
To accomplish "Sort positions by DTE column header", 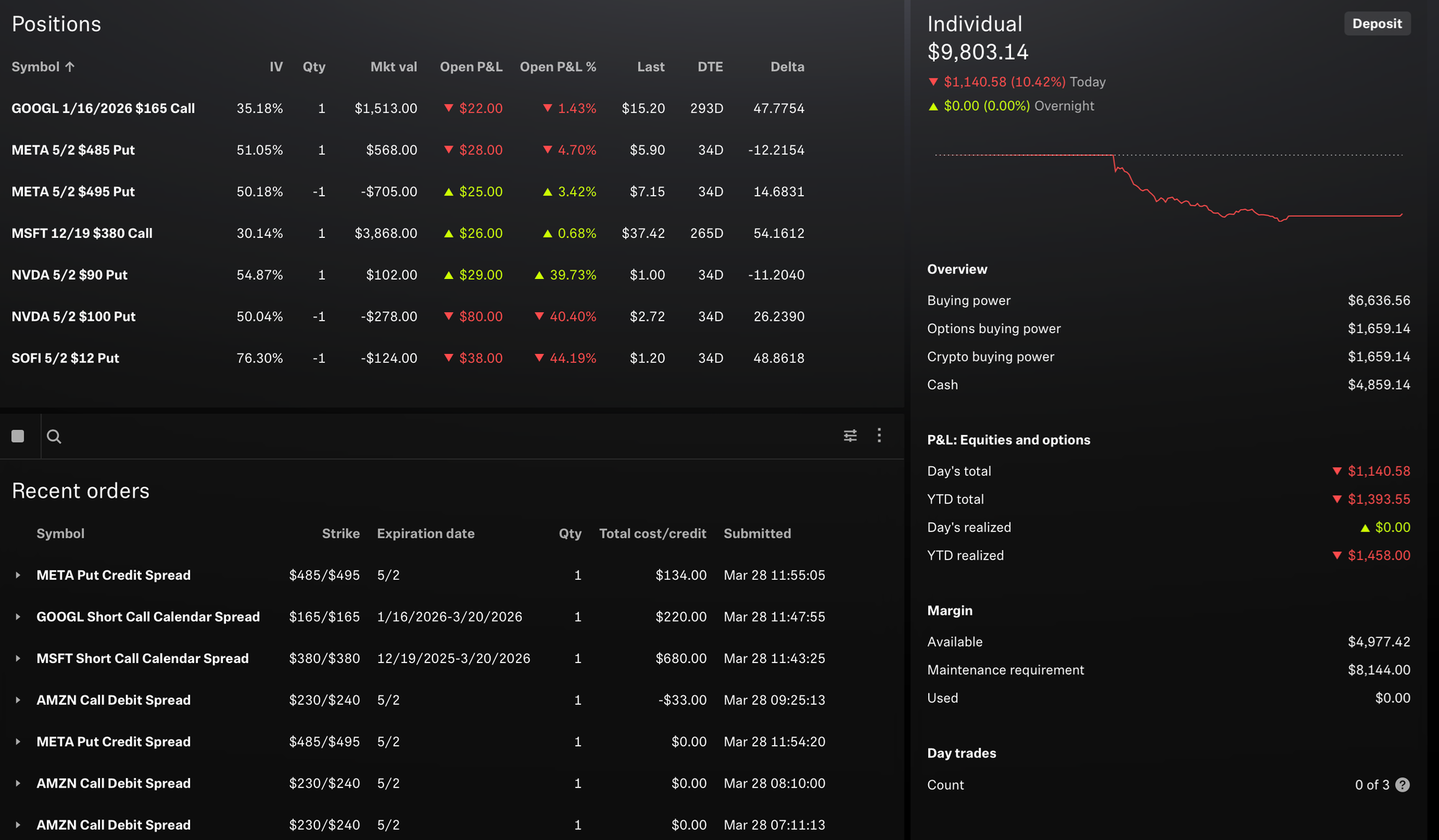I will click(710, 67).
